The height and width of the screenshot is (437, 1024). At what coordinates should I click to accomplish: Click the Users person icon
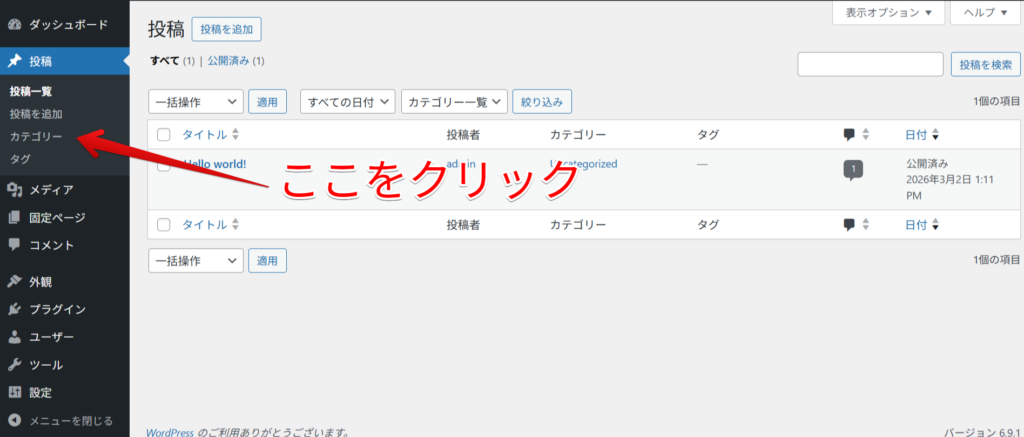point(15,338)
